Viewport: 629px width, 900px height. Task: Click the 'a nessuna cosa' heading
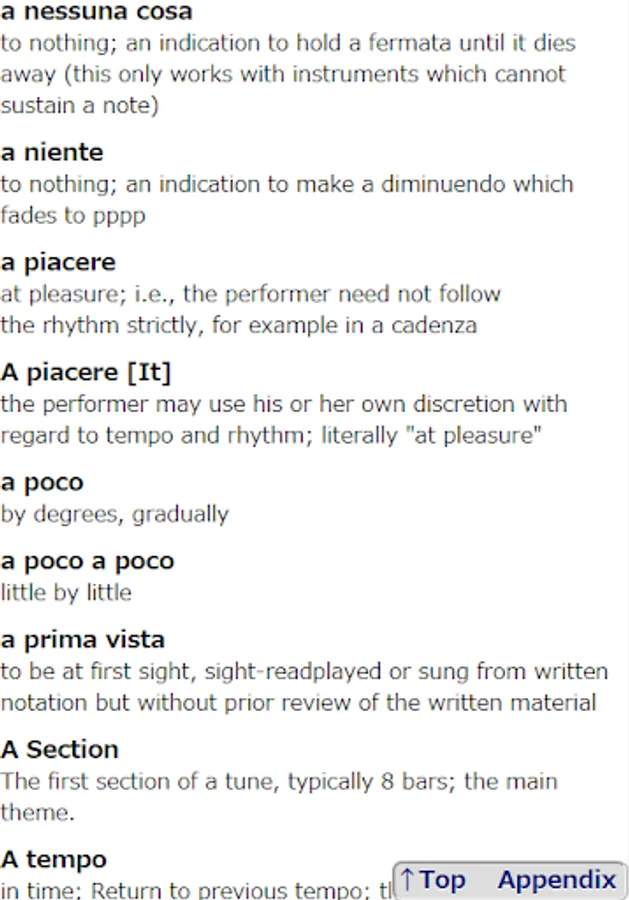click(x=97, y=13)
